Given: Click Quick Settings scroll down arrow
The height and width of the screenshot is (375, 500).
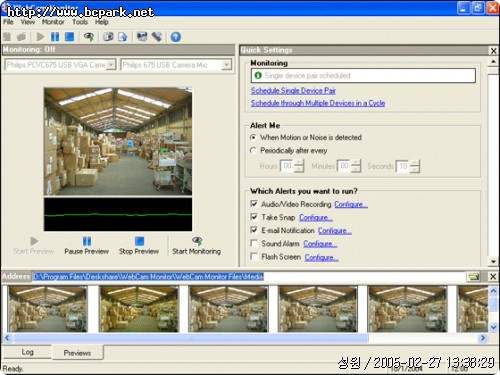Looking at the screenshot, I should click(493, 262).
